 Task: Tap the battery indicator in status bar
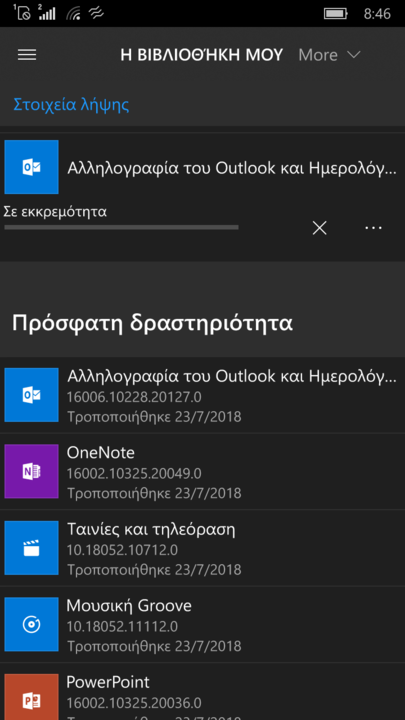tap(336, 14)
